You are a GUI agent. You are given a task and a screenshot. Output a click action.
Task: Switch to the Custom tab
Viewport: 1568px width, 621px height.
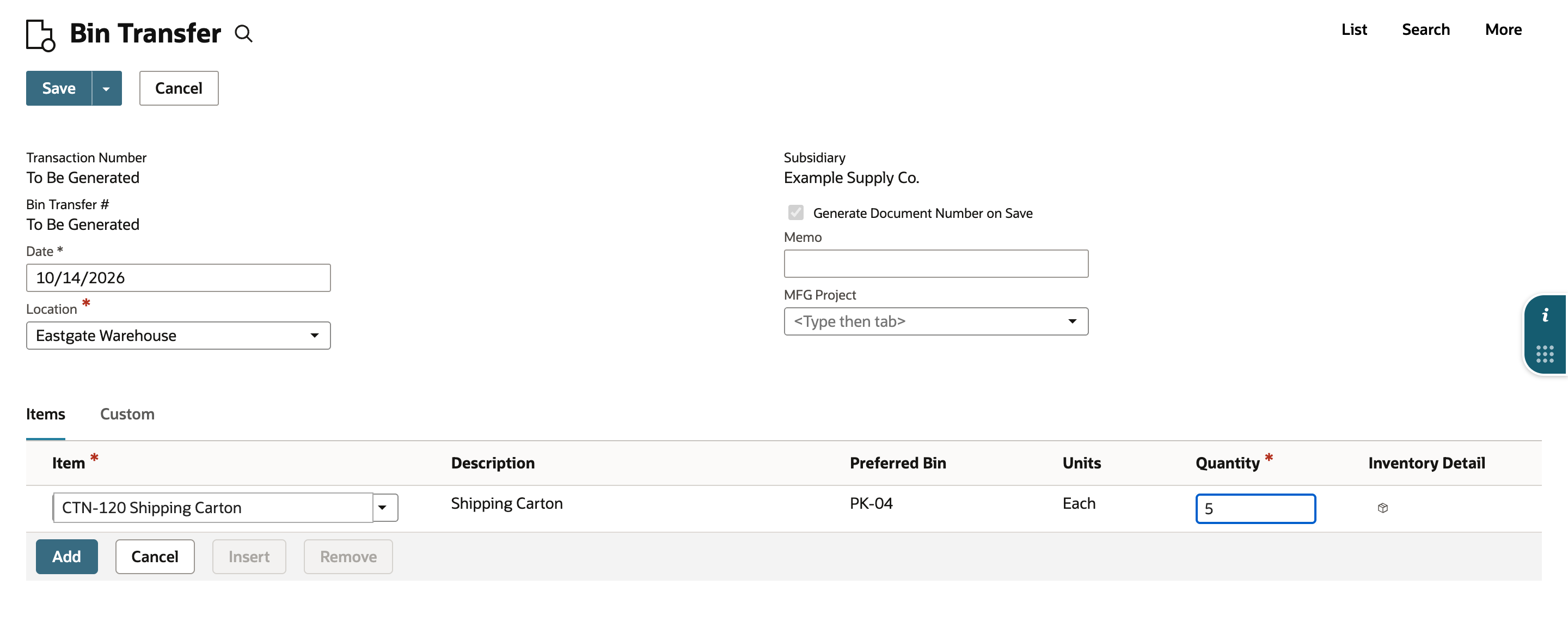point(127,414)
